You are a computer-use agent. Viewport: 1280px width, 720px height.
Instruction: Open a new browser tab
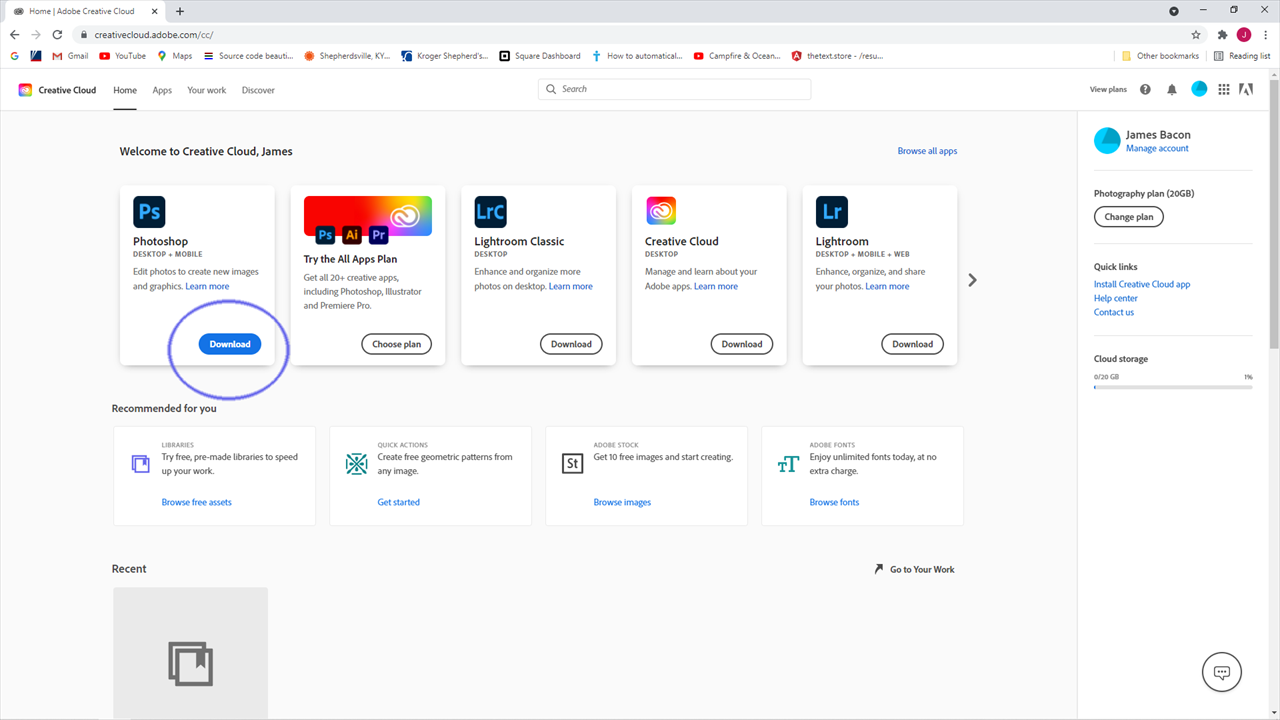180,11
